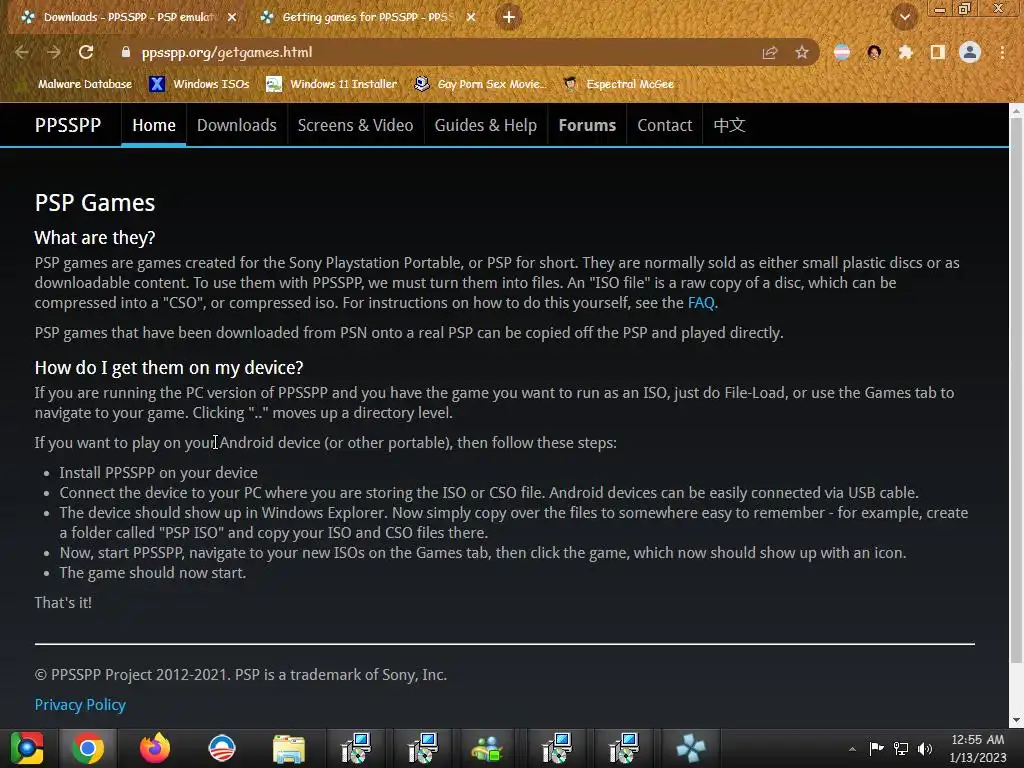Click the flag-colored extension icon
The height and width of the screenshot is (768, 1024).
pyautogui.click(x=842, y=52)
